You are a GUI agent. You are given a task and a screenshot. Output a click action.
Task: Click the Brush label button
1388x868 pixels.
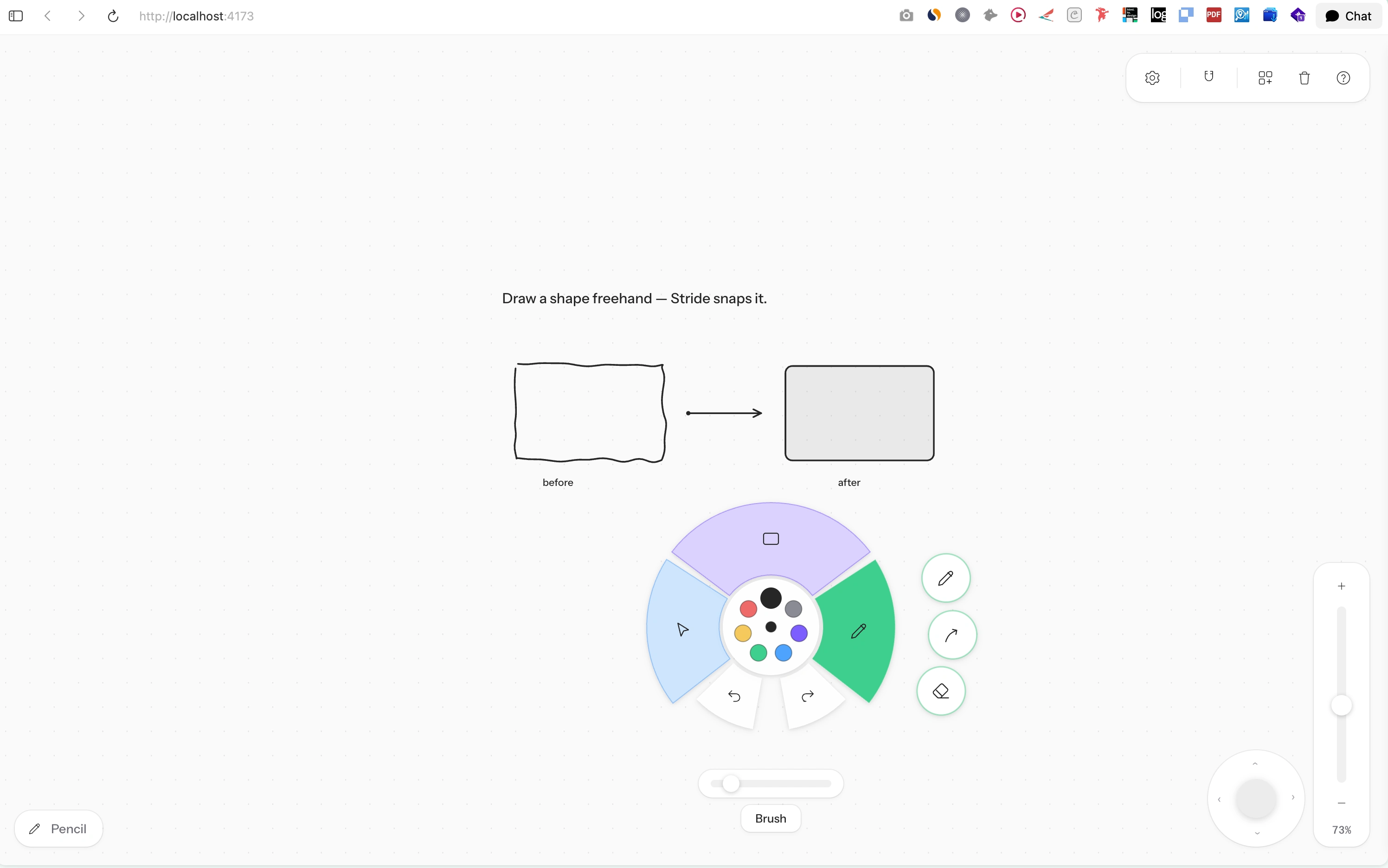tap(771, 819)
